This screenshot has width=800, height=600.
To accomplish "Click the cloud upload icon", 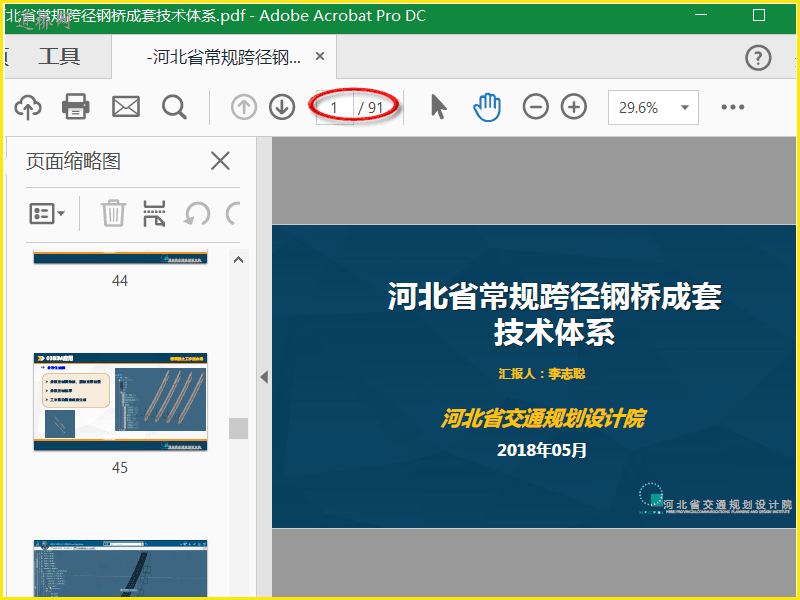I will click(x=28, y=107).
